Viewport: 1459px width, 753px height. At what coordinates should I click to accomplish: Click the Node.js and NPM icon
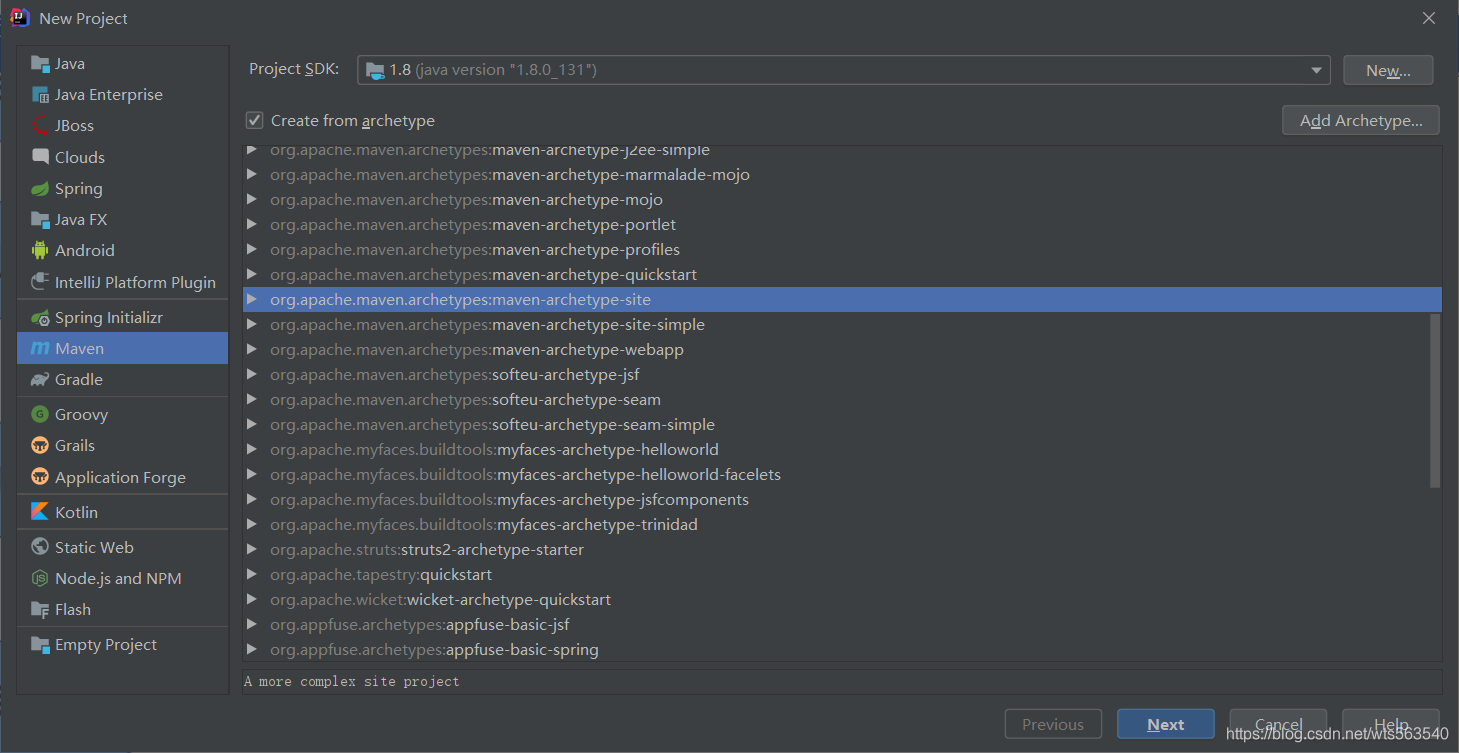click(40, 578)
